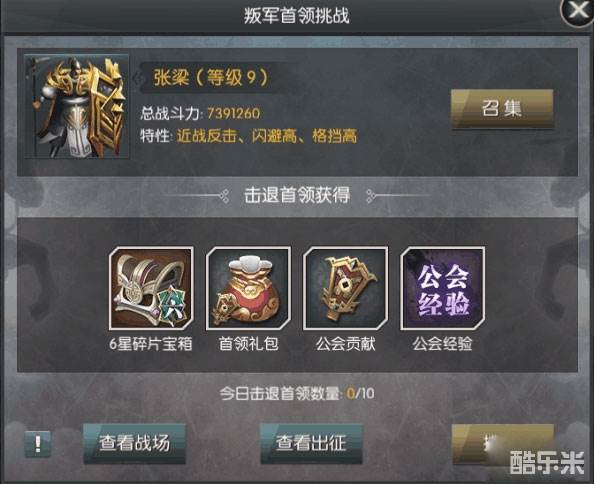Click the 张梁 boss portrait

[77, 106]
